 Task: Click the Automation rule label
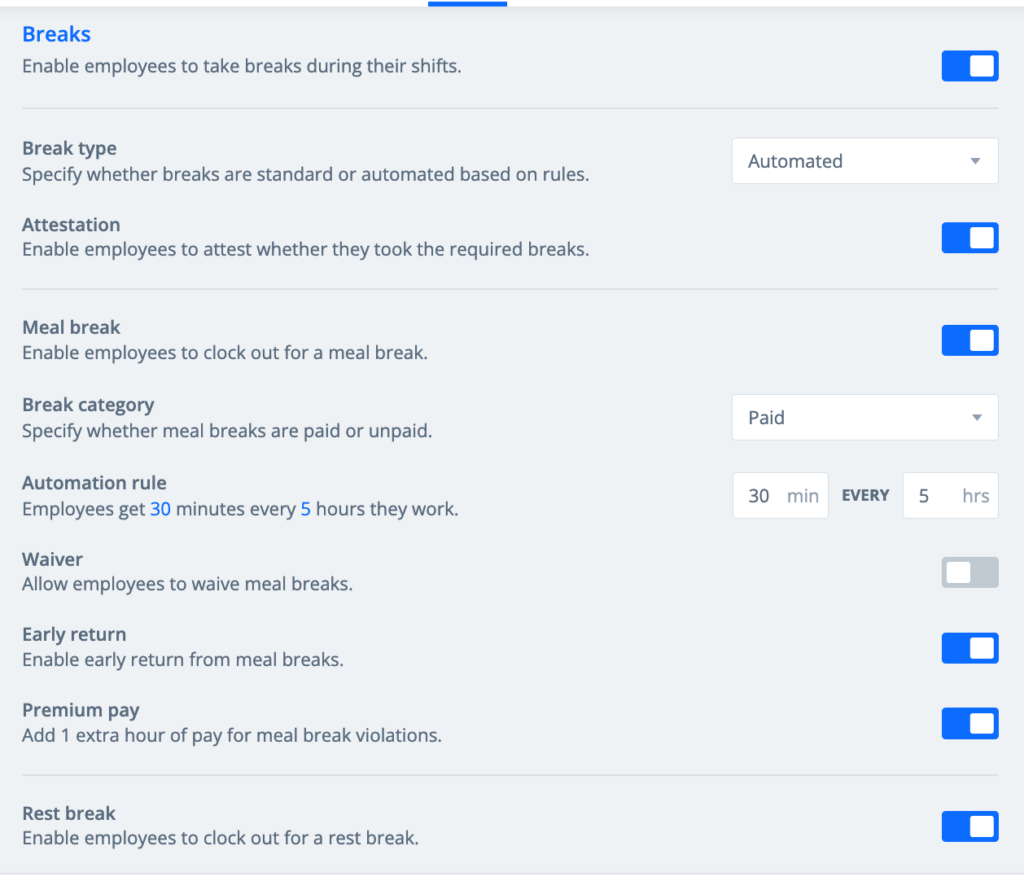pos(94,483)
